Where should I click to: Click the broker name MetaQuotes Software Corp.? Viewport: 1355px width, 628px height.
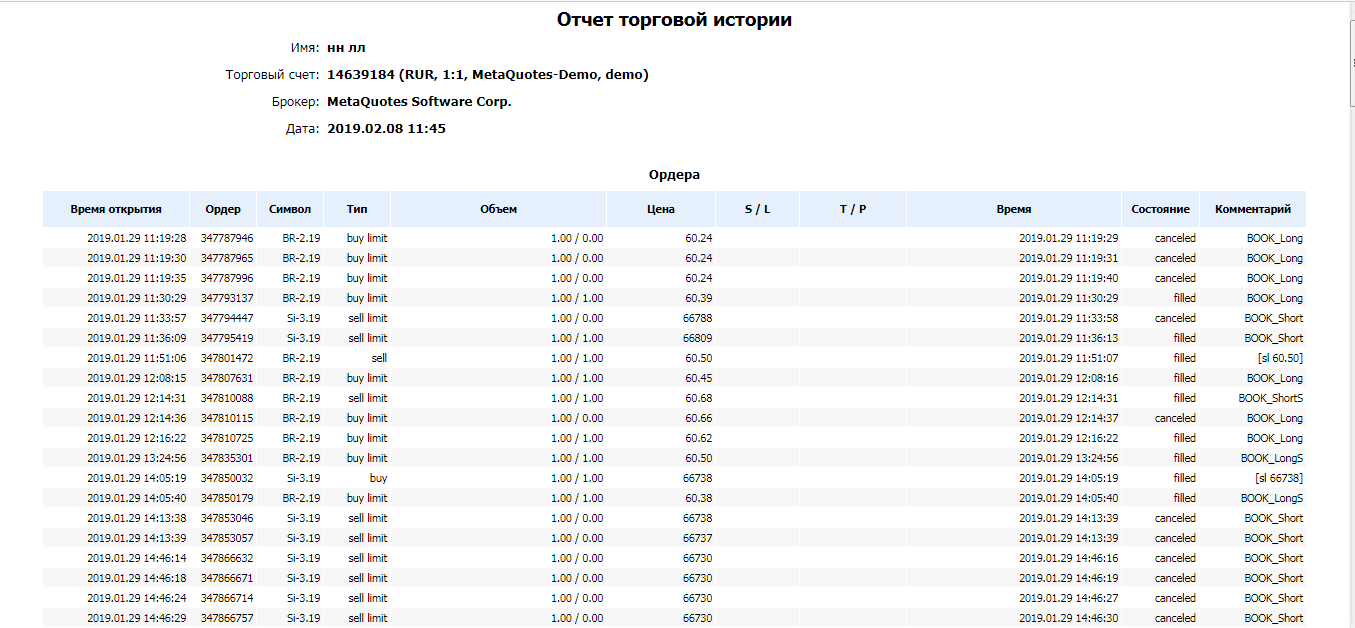pos(419,102)
